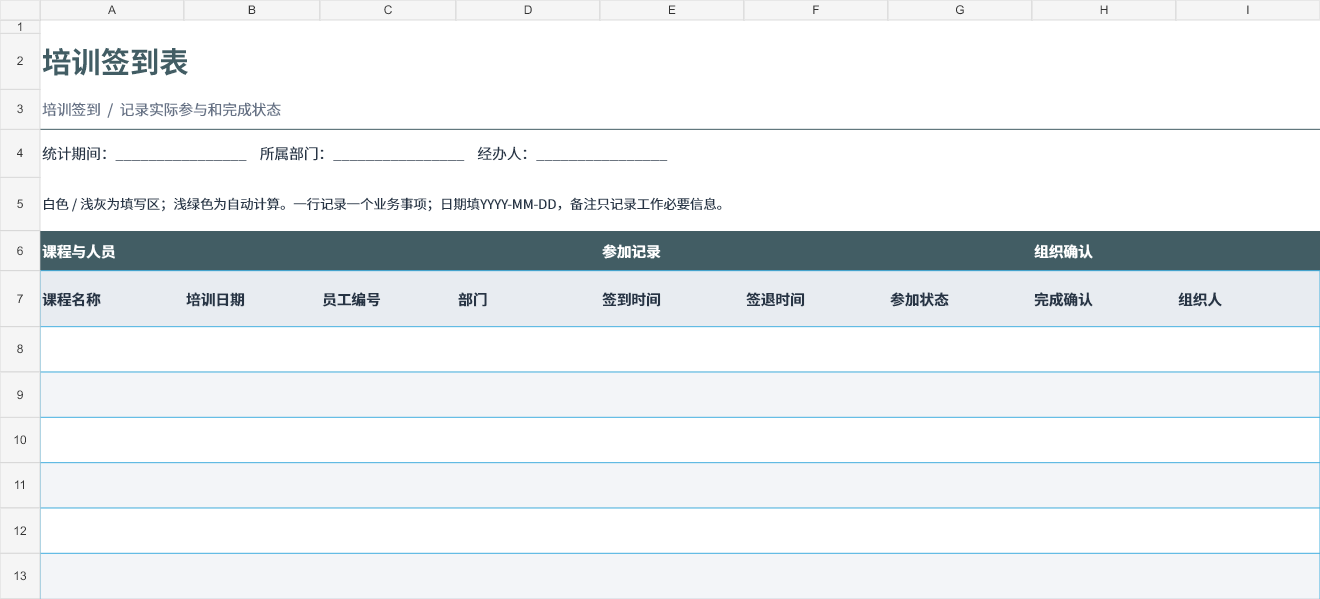Click row 11 cell under 完成确认
The height and width of the screenshot is (599, 1320).
(x=1104, y=485)
